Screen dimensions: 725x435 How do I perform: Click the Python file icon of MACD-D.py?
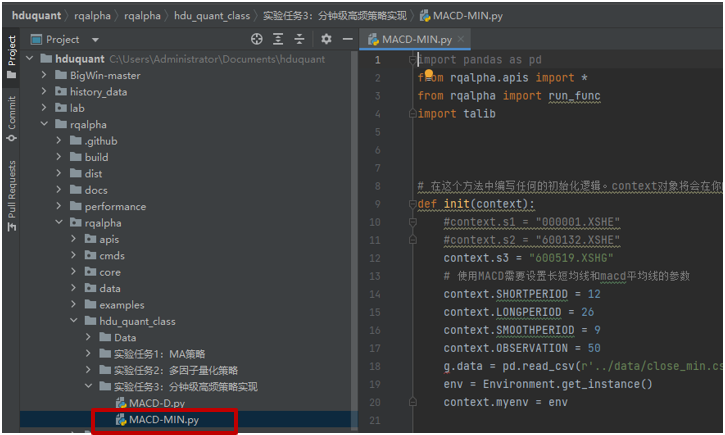tap(121, 403)
